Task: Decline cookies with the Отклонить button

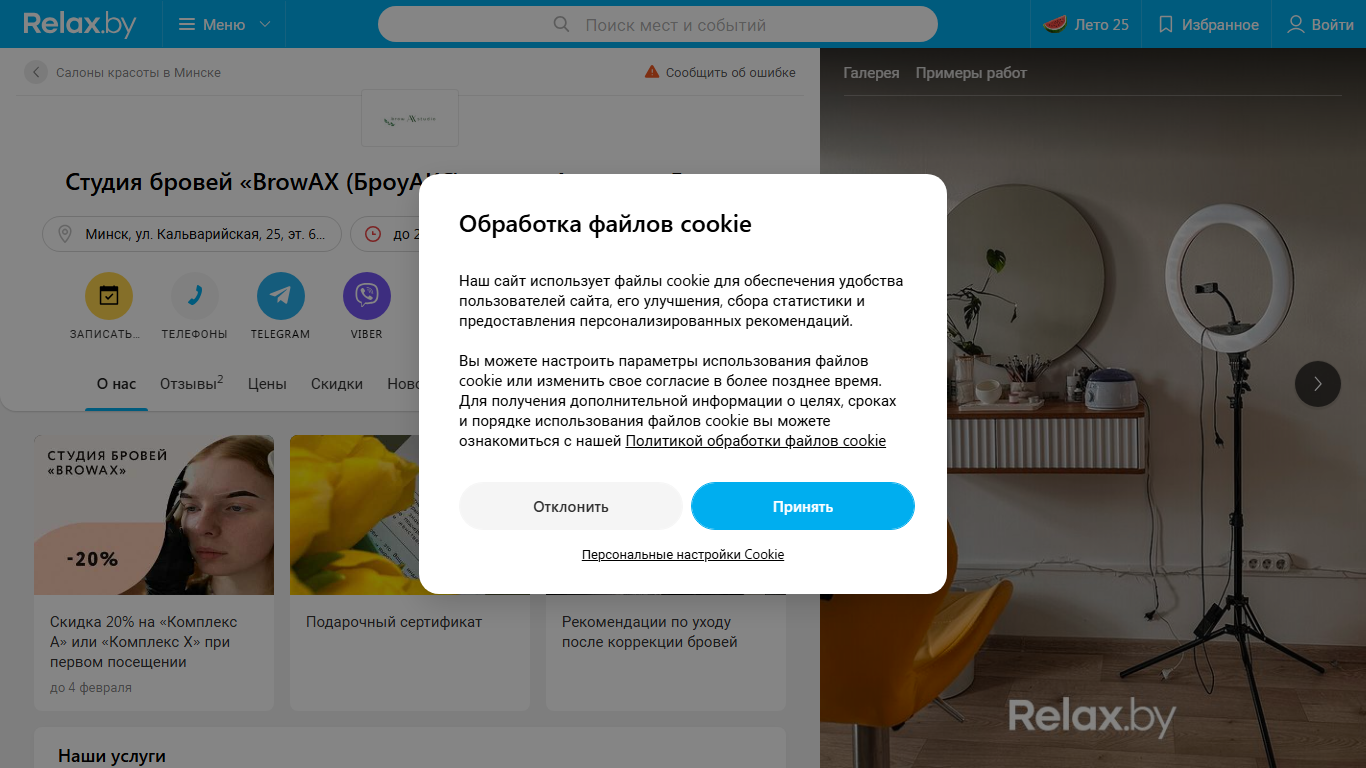Action: point(570,506)
